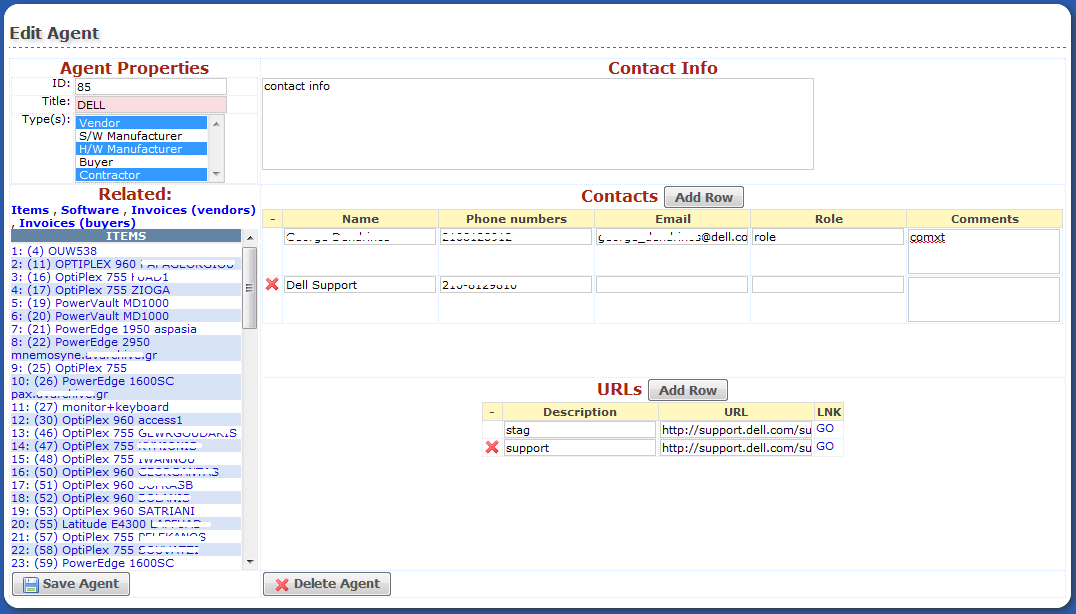Focus the 'support' description field

pos(580,448)
